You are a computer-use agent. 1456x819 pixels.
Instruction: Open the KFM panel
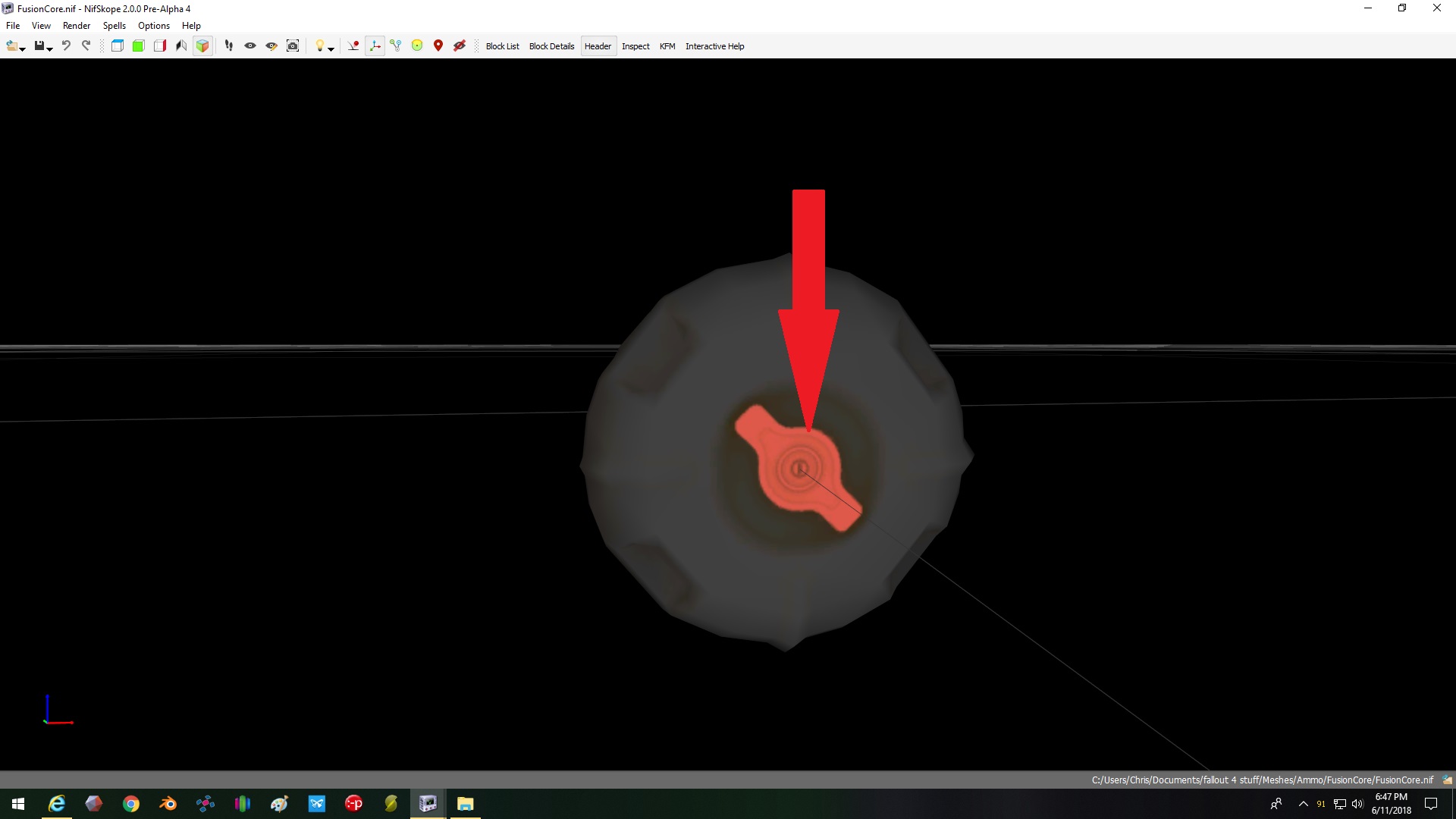pos(667,46)
